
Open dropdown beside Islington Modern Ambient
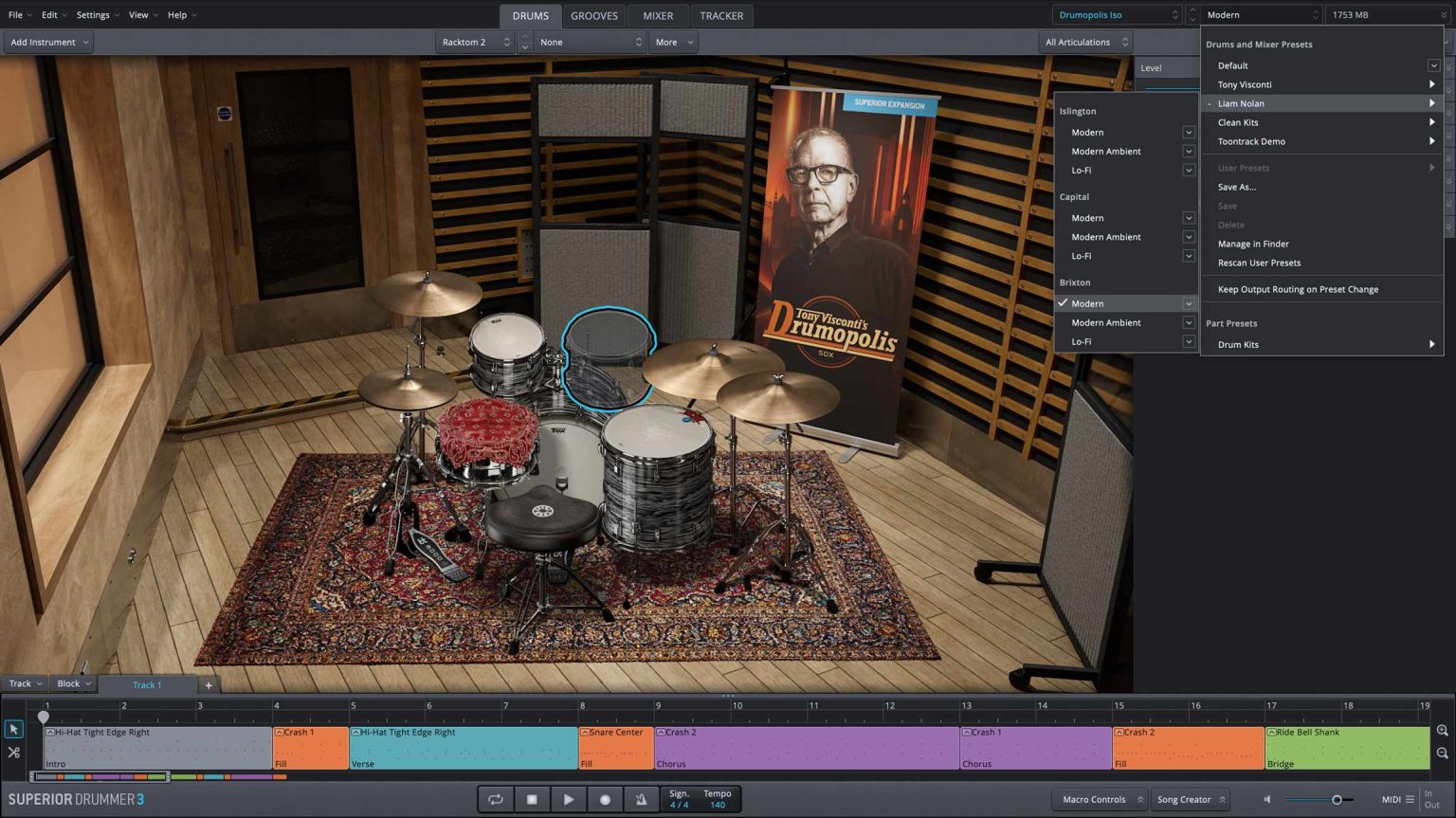1188,152
